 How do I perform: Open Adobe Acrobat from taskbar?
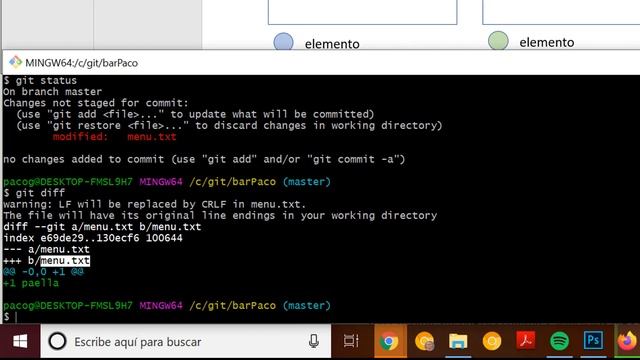[x=526, y=341]
